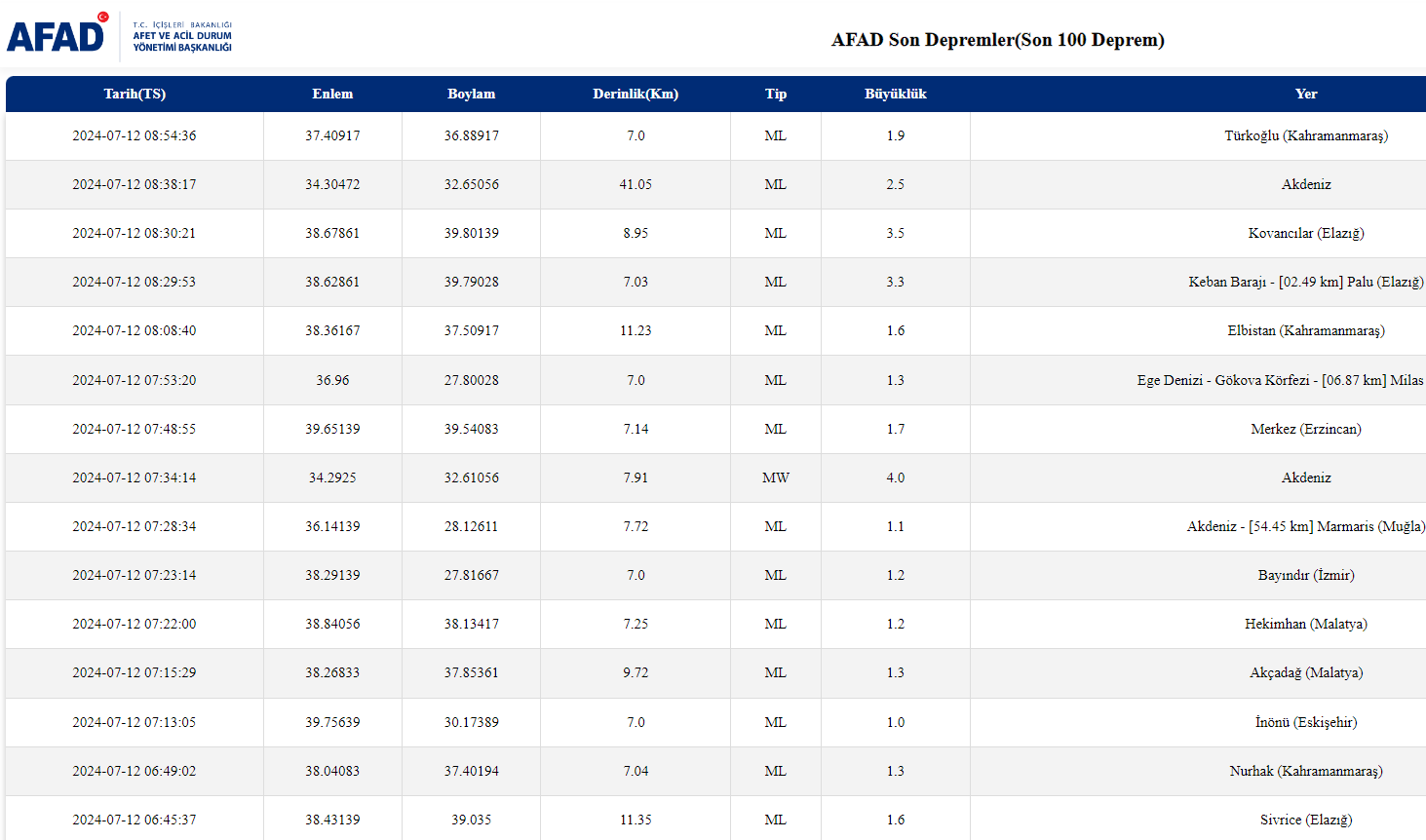Click longitude value 28.12611
The height and width of the screenshot is (840, 1426).
point(472,526)
